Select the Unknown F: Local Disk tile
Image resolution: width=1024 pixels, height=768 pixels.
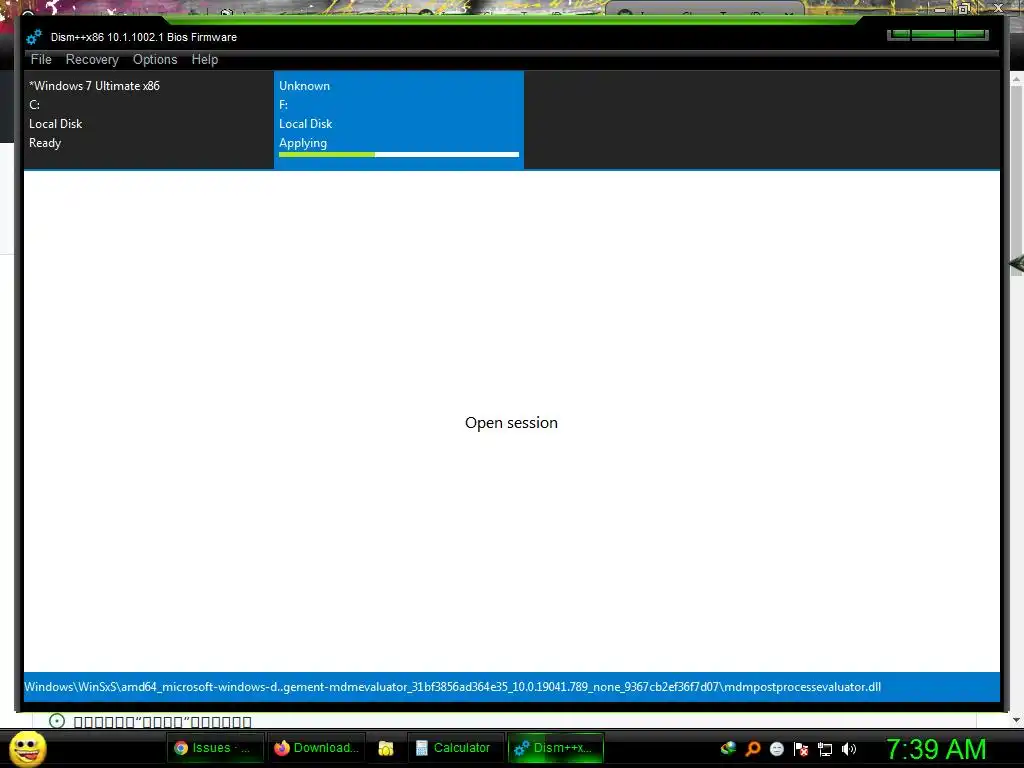(398, 120)
